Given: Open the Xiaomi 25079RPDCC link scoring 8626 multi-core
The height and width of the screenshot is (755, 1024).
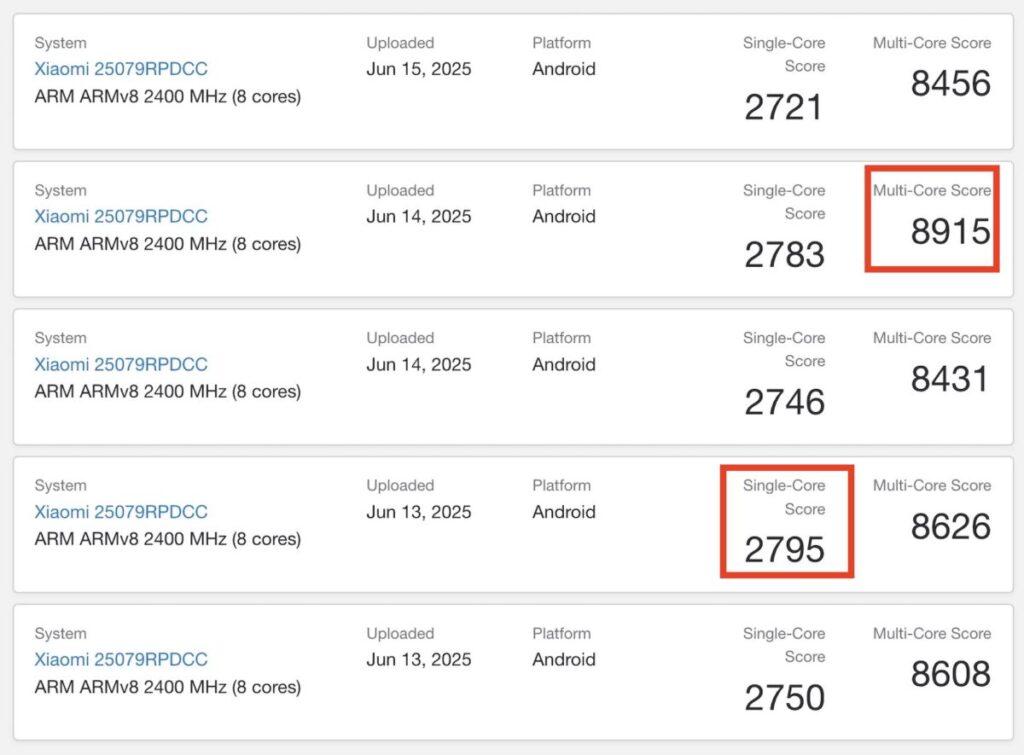Looking at the screenshot, I should [121, 512].
